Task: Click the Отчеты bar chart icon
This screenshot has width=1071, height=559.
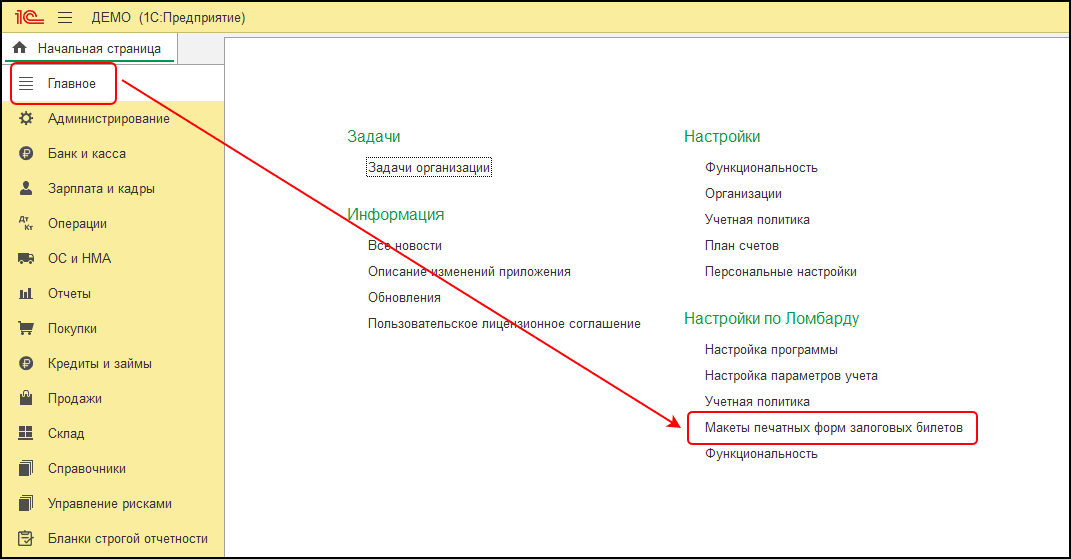Action: click(26, 293)
